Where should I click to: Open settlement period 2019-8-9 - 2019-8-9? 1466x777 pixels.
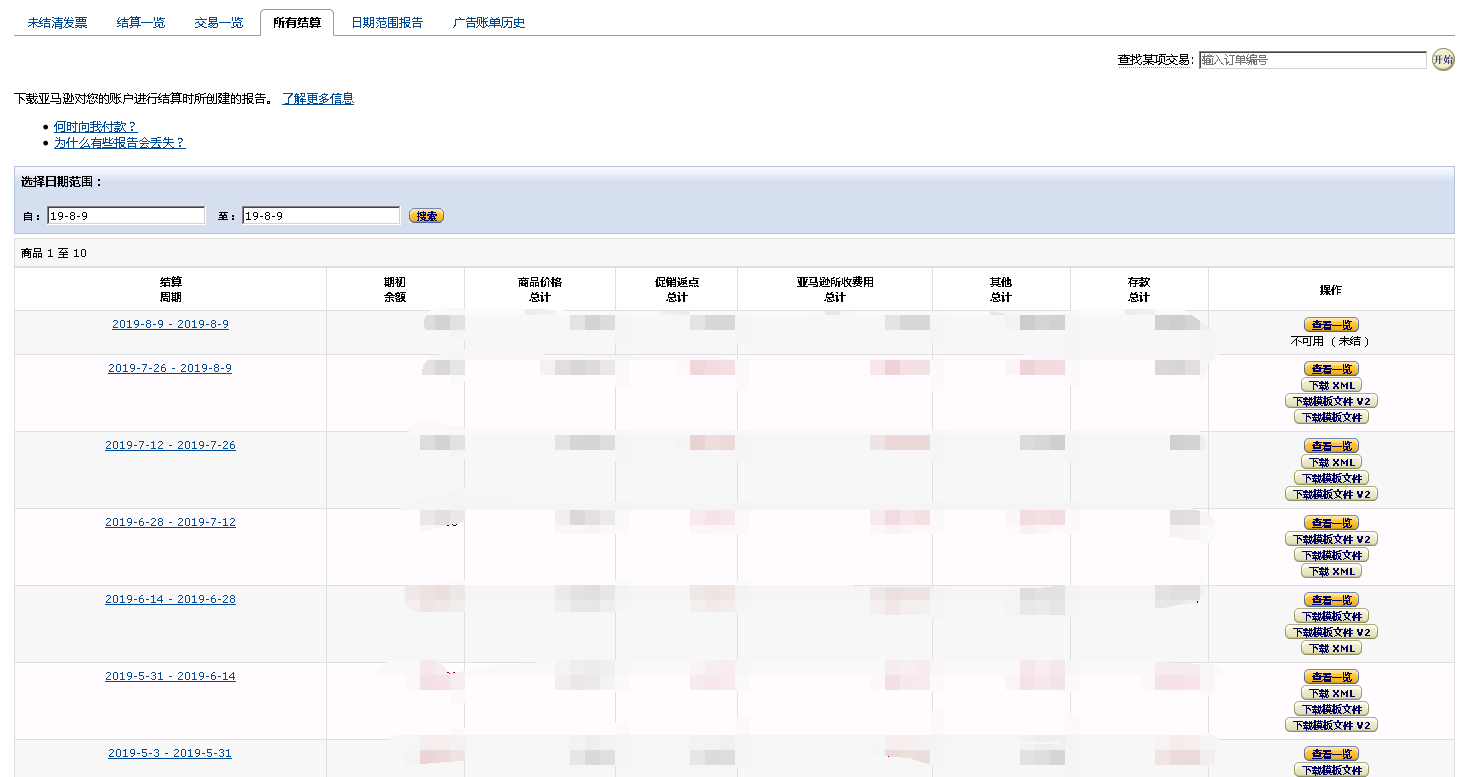point(170,325)
